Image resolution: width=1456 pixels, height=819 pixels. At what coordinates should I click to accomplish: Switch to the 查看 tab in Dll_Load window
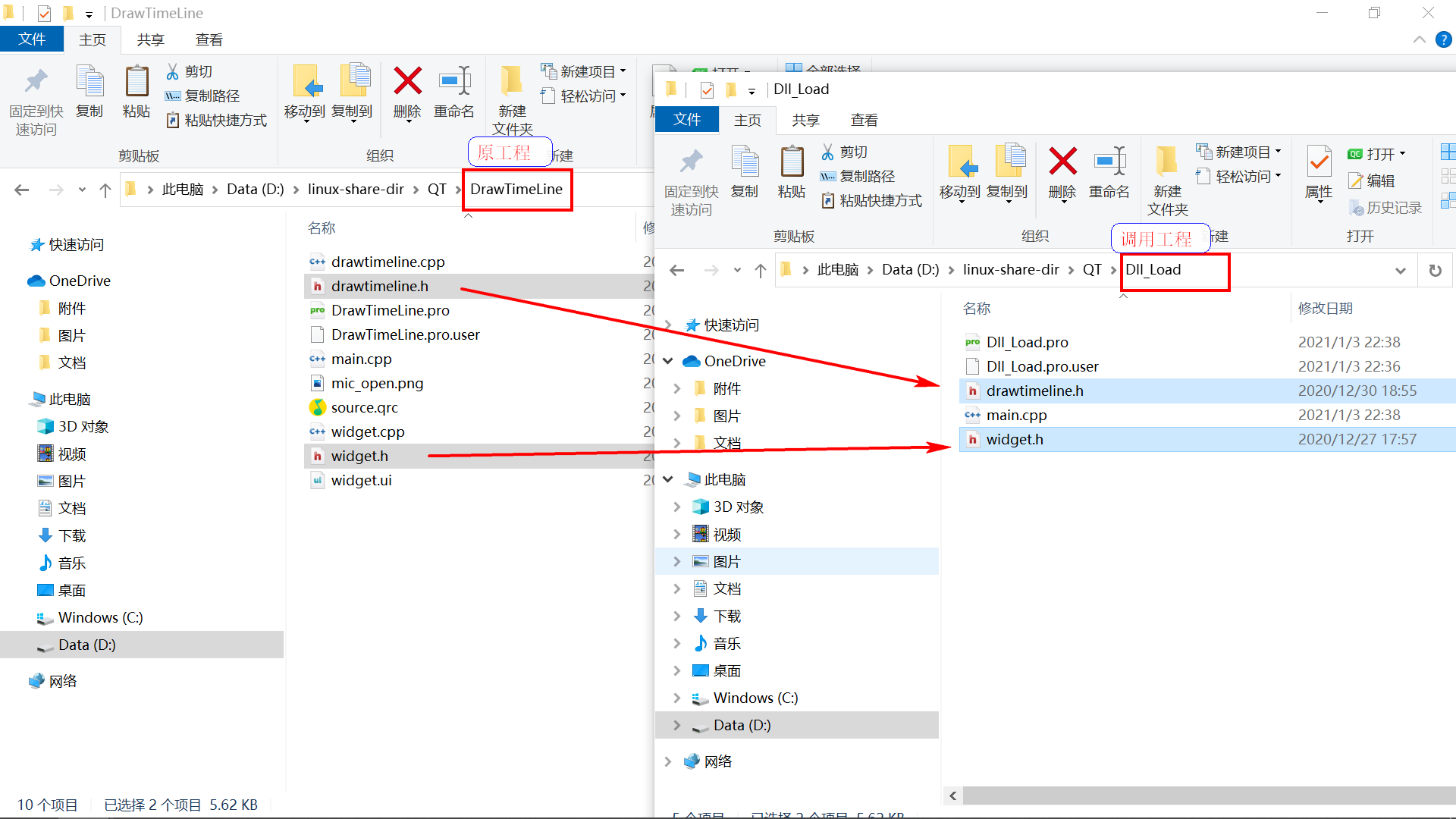[864, 120]
